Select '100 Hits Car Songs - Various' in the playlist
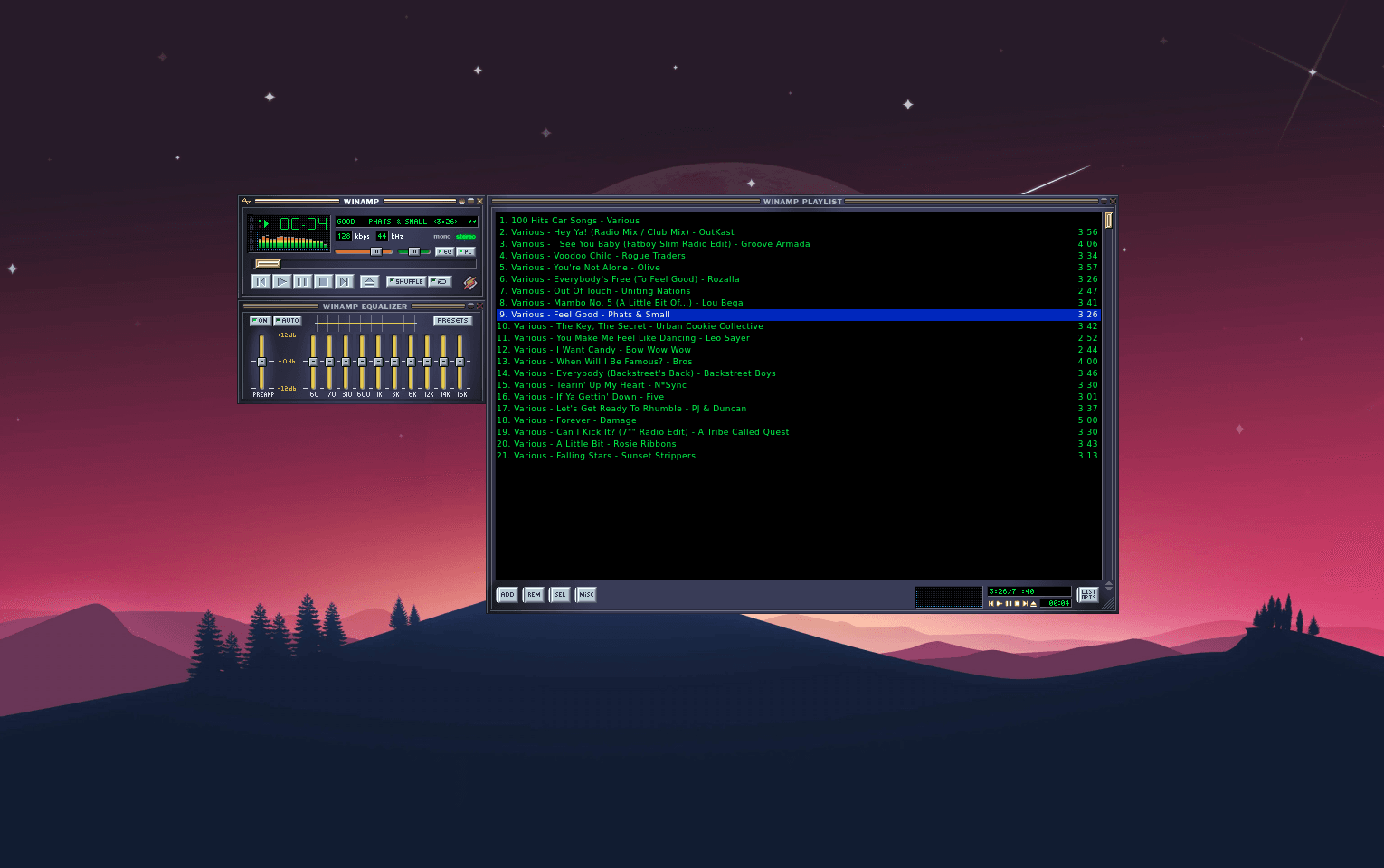The height and width of the screenshot is (868, 1384). pos(798,221)
